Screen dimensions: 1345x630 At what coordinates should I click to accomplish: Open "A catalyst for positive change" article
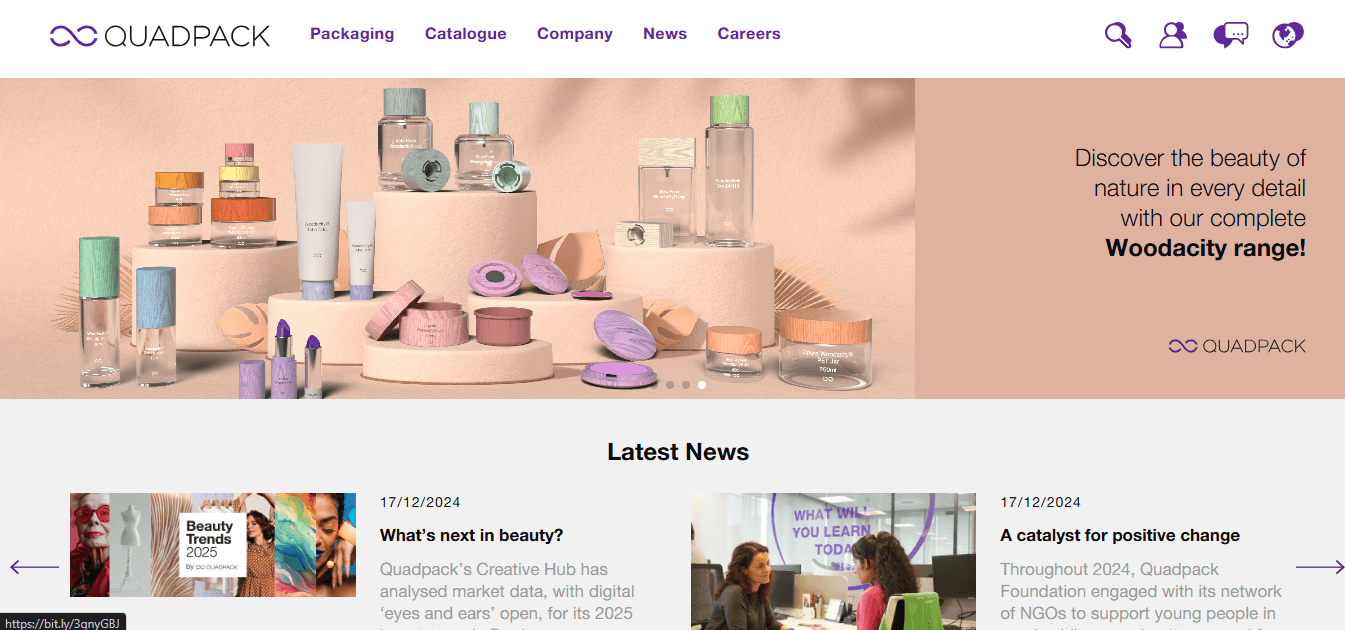pyautogui.click(x=1120, y=535)
